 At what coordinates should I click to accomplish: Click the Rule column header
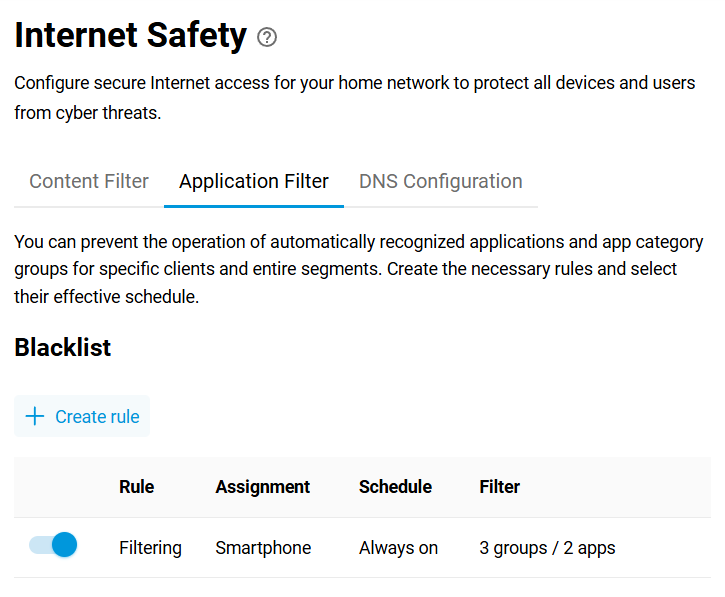tap(136, 487)
